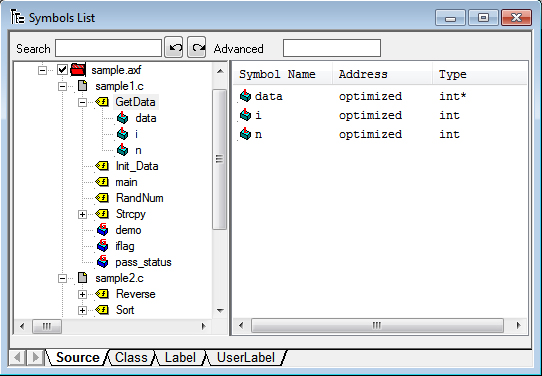
Task: Click the tree horizontal scrollbar thumb
Action: (x=47, y=326)
